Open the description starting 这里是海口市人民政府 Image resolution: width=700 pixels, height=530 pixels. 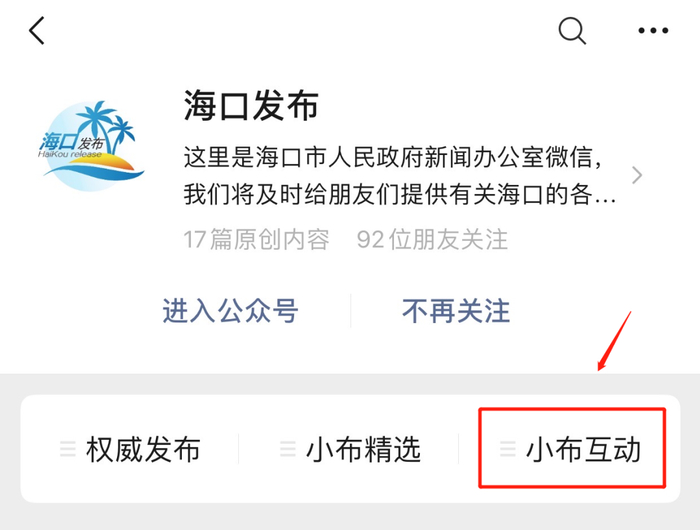399,176
